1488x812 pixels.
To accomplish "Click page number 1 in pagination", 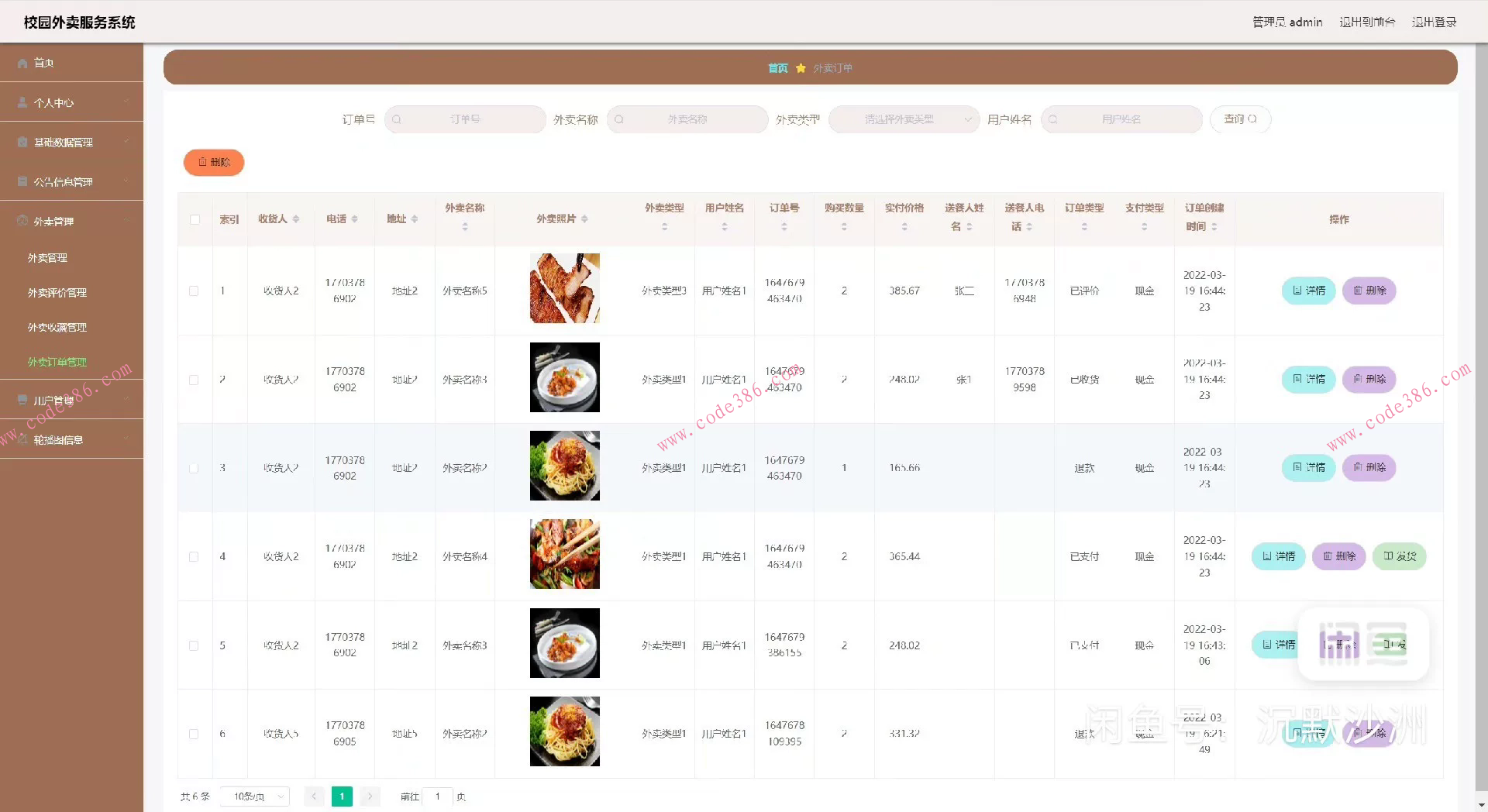I will point(342,797).
